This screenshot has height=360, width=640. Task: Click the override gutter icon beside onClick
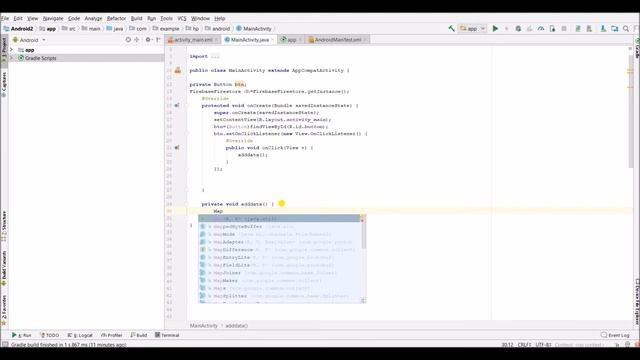177,147
